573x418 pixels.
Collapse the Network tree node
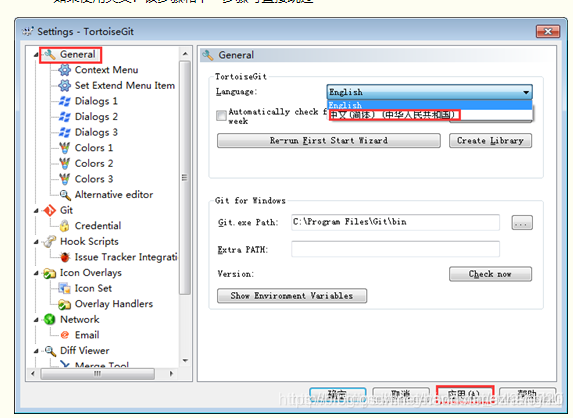[x=36, y=320]
